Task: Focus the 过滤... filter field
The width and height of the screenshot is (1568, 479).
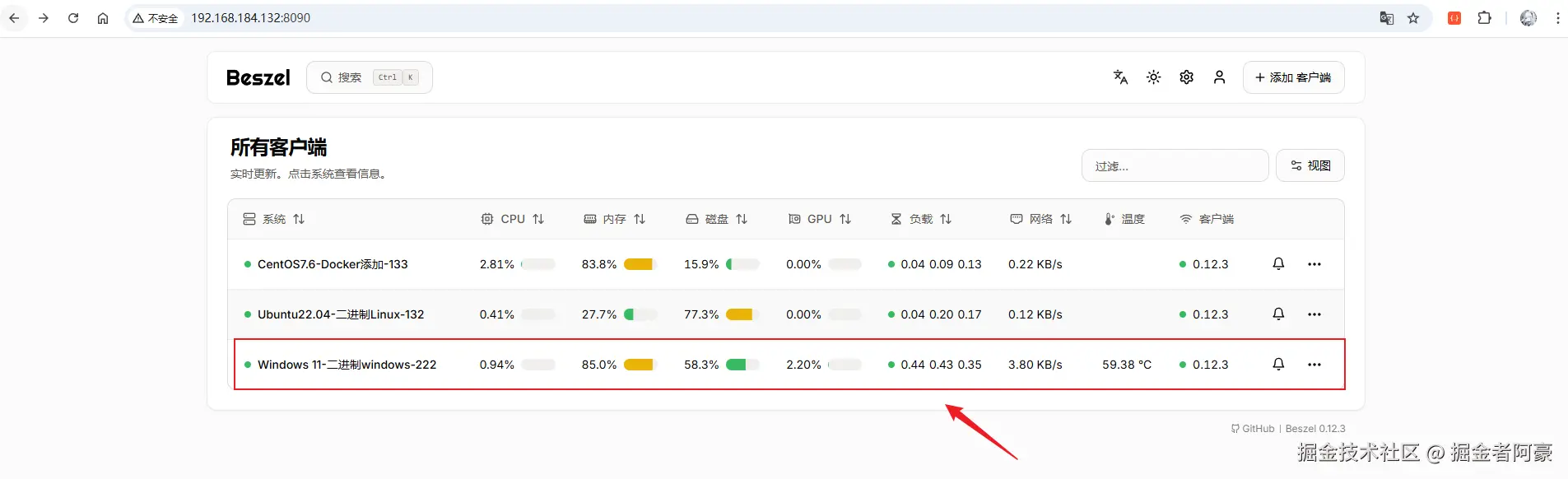Action: tap(1175, 165)
